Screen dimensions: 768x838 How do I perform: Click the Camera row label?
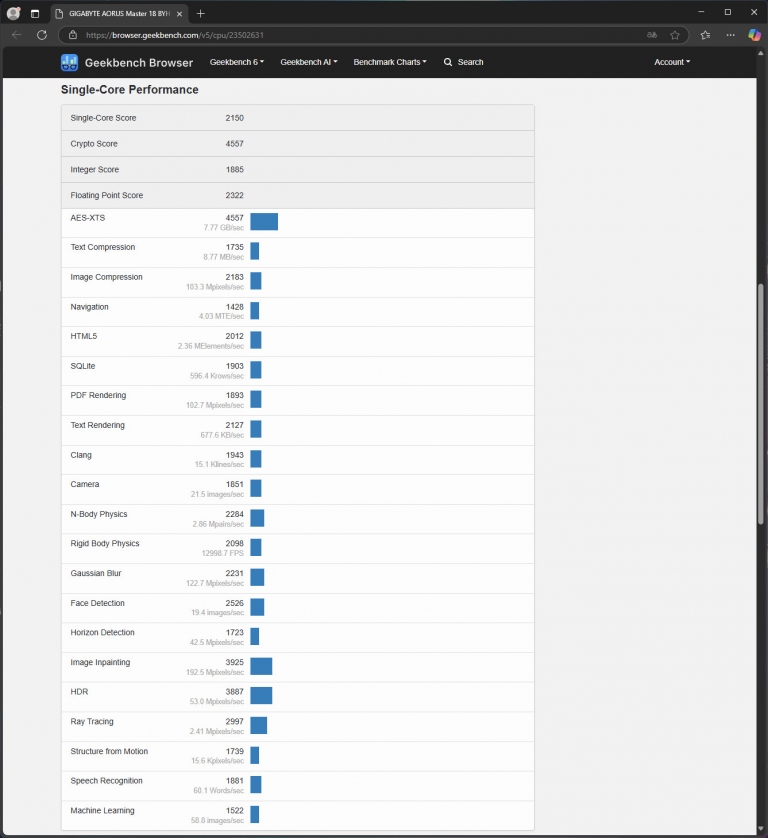(x=84, y=484)
